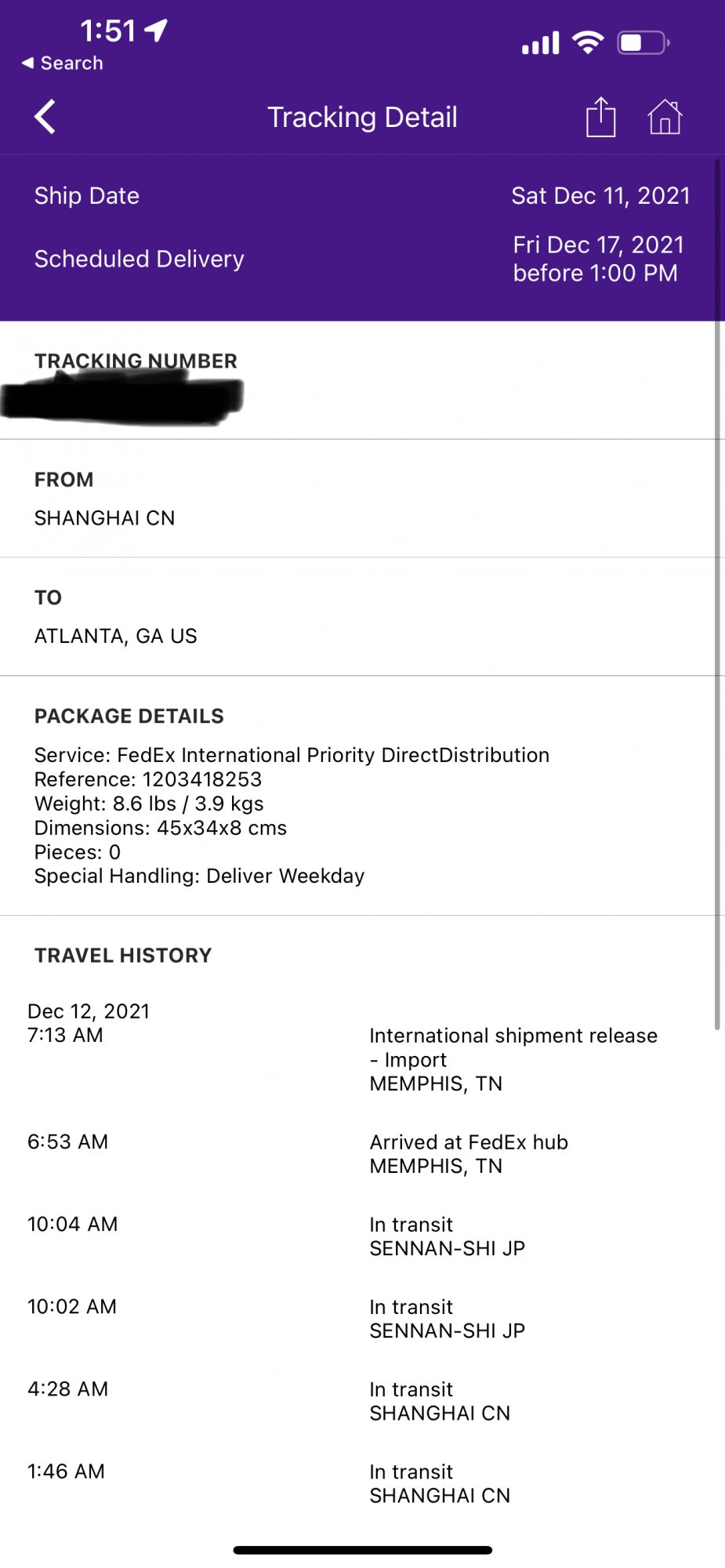Tap the battery status icon

643,42
